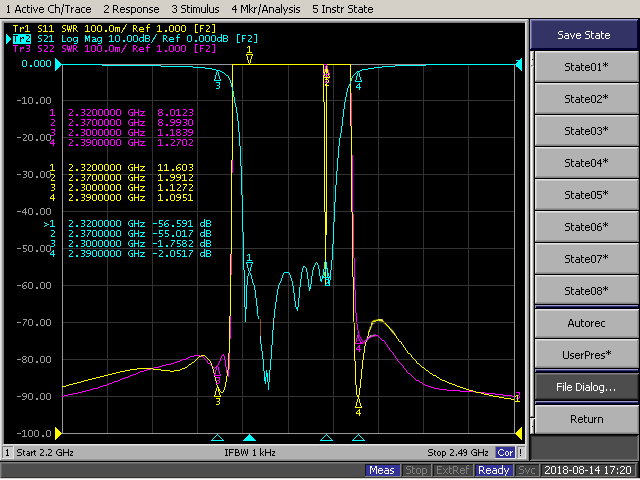640x480 pixels.
Task: Click the yellow reference arrow at -100.0
Action: 58,433
